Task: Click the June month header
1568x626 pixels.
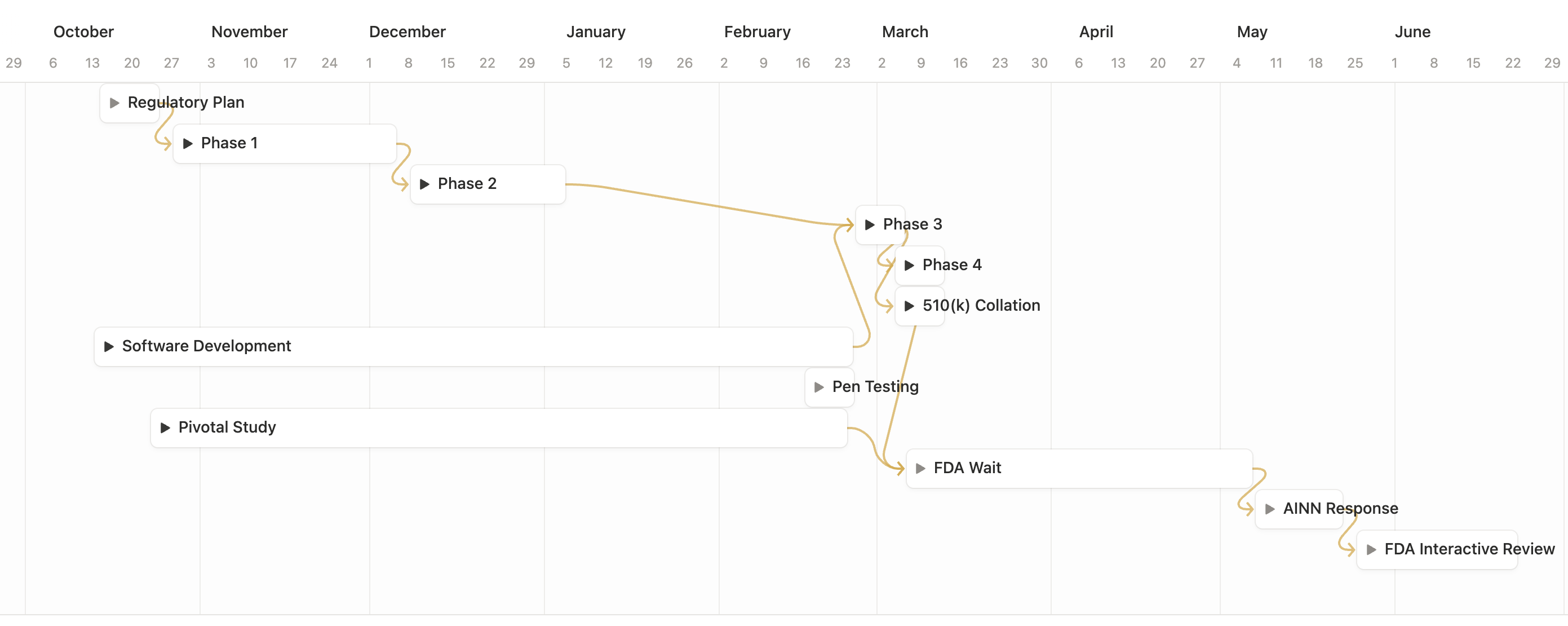Action: [1413, 32]
